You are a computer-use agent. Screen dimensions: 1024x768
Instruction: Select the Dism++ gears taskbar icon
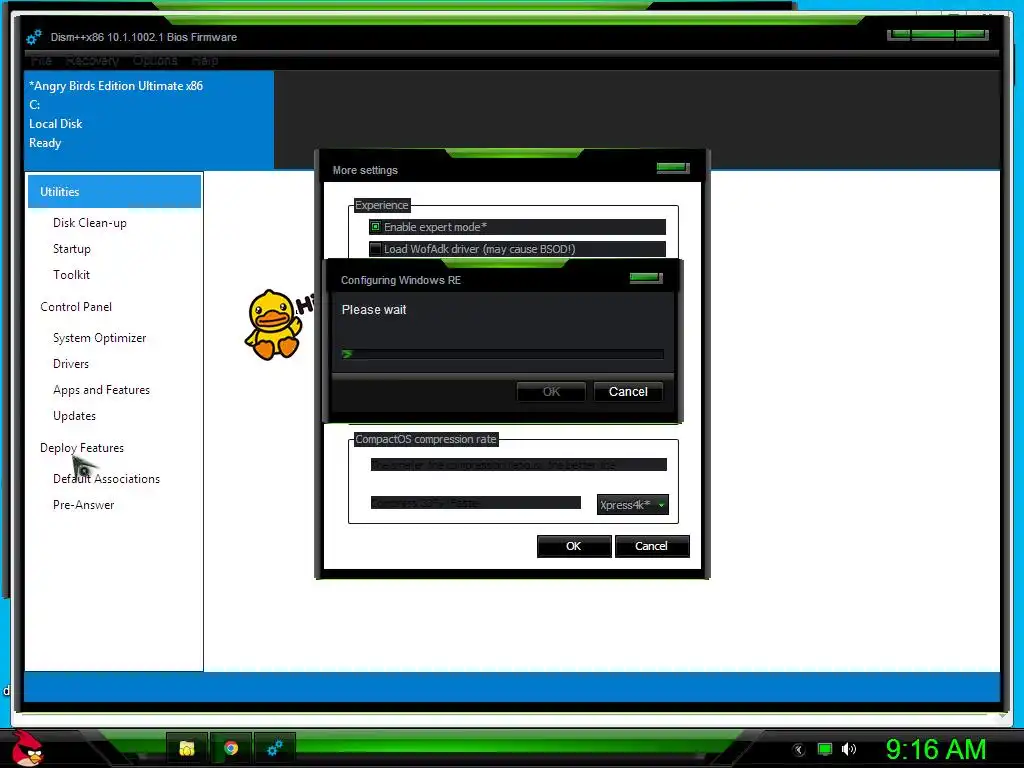coord(275,748)
